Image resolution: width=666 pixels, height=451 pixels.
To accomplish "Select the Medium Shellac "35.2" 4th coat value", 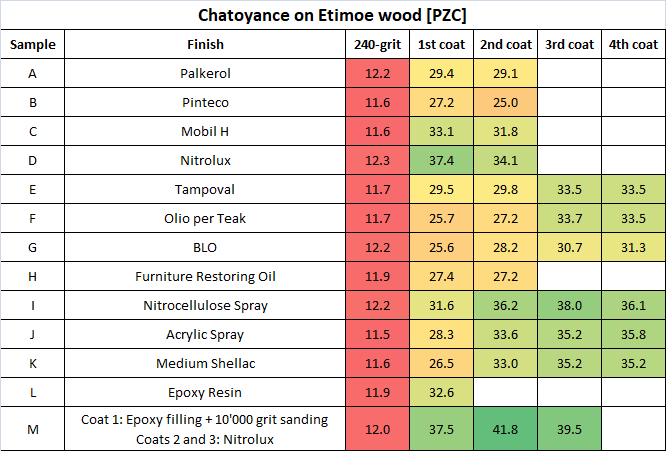I will click(634, 364).
